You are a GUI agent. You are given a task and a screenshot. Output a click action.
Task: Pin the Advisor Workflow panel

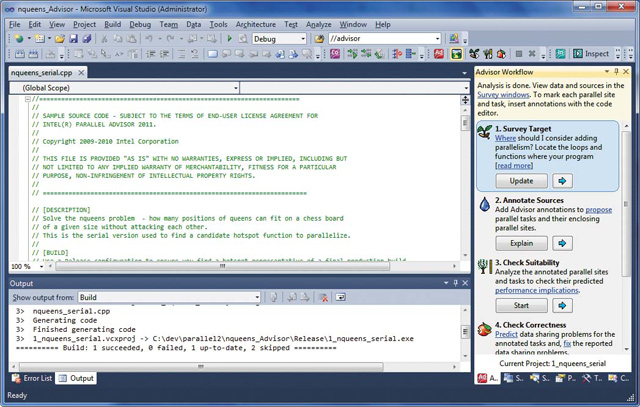[616, 72]
